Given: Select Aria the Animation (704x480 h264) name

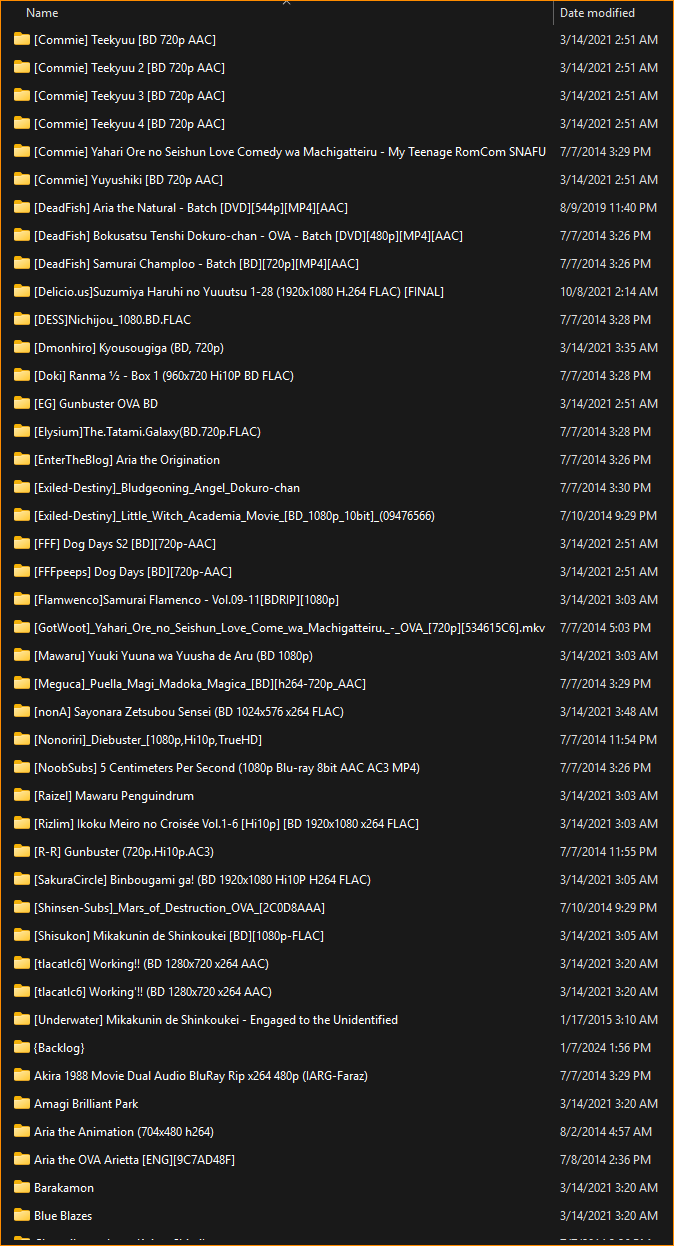Looking at the screenshot, I should (124, 1132).
